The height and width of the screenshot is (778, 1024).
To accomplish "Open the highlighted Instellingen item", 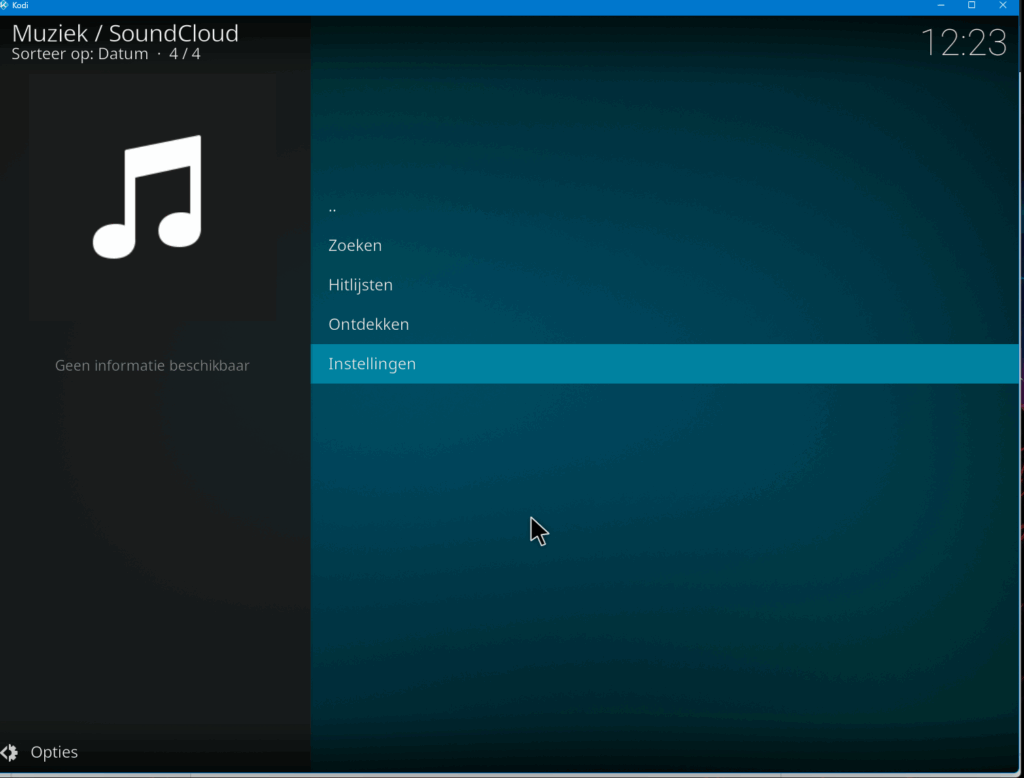I will coord(372,364).
